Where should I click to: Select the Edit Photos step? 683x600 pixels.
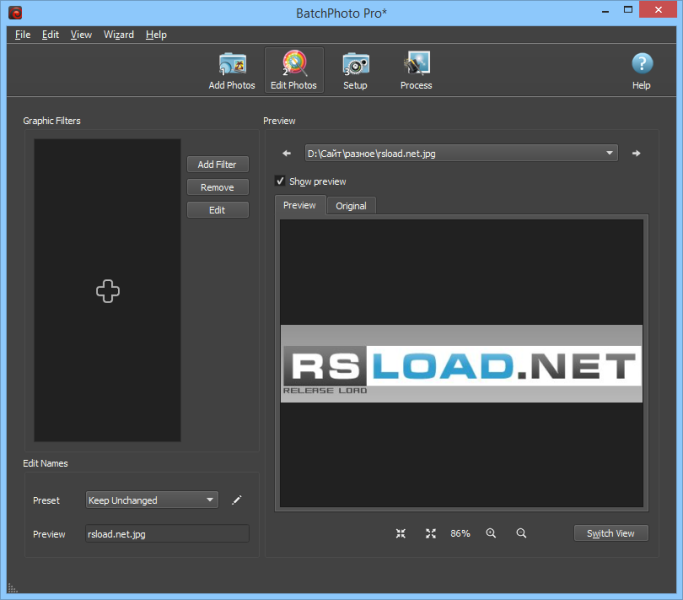pos(294,70)
